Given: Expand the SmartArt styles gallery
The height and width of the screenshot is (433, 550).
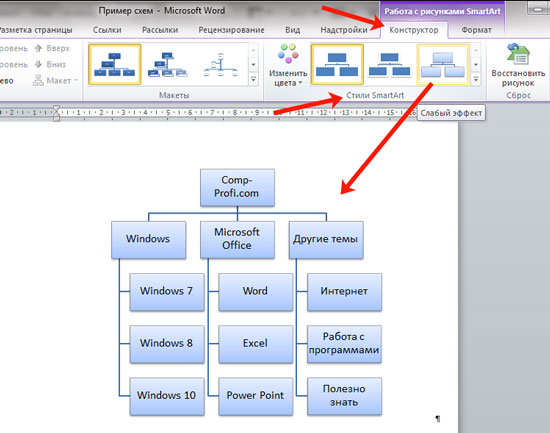Looking at the screenshot, I should pos(476,80).
